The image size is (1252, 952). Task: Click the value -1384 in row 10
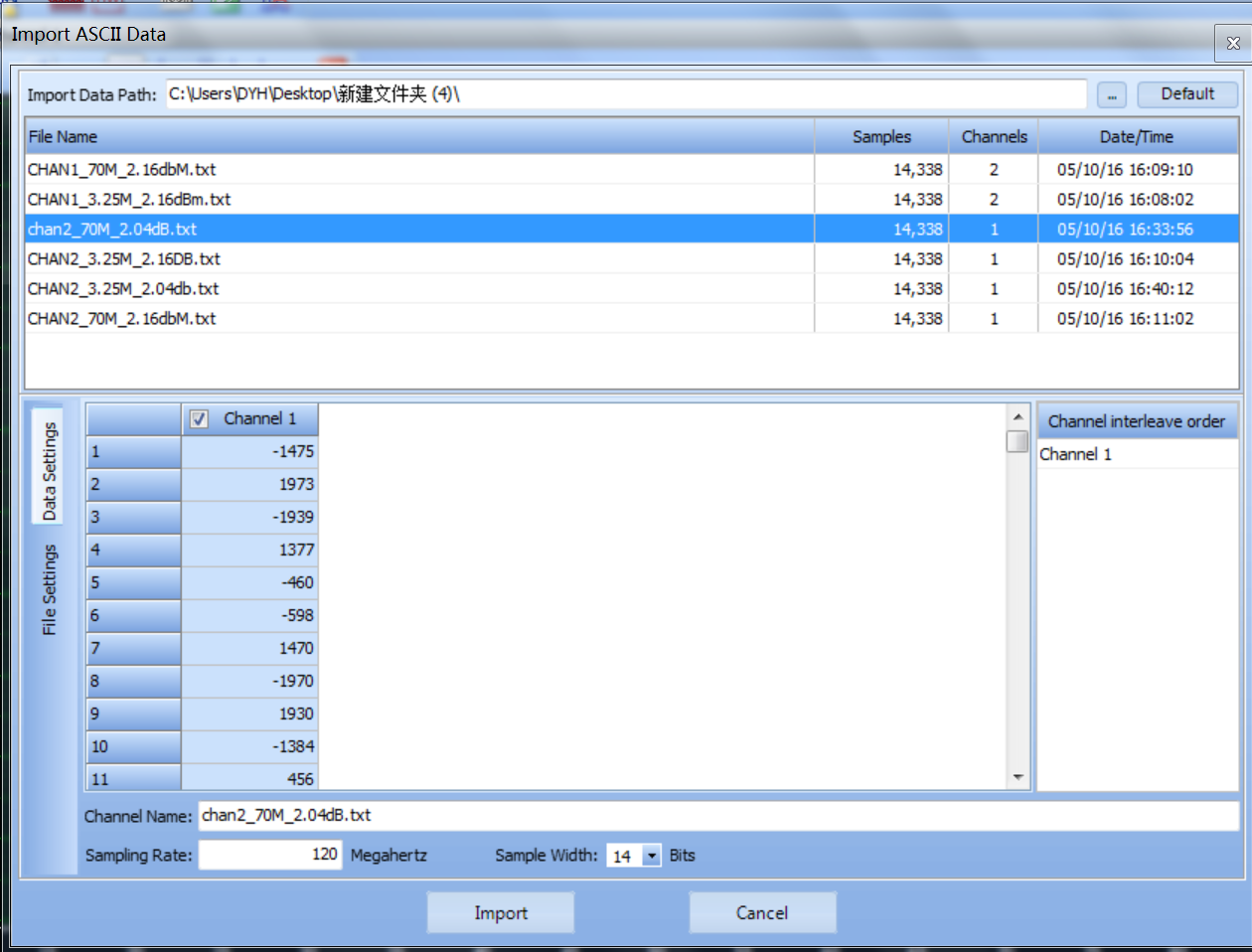pos(250,747)
